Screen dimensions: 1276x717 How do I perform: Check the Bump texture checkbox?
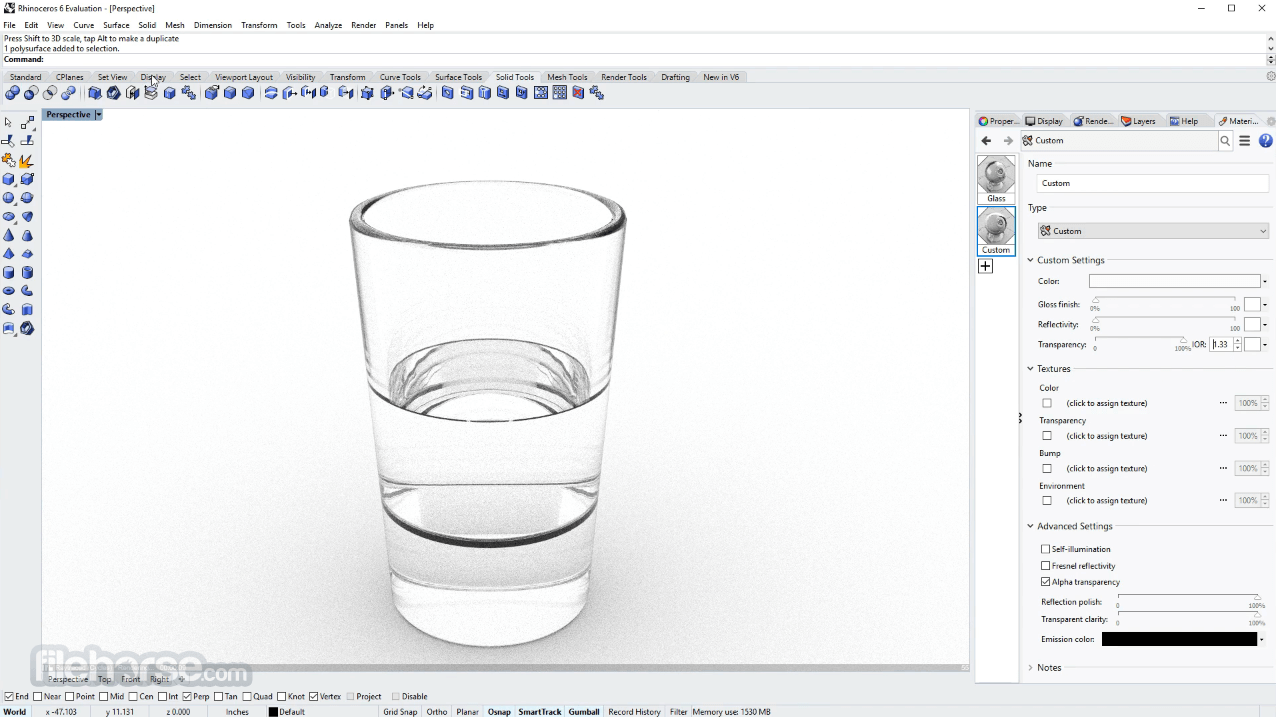pos(1047,468)
